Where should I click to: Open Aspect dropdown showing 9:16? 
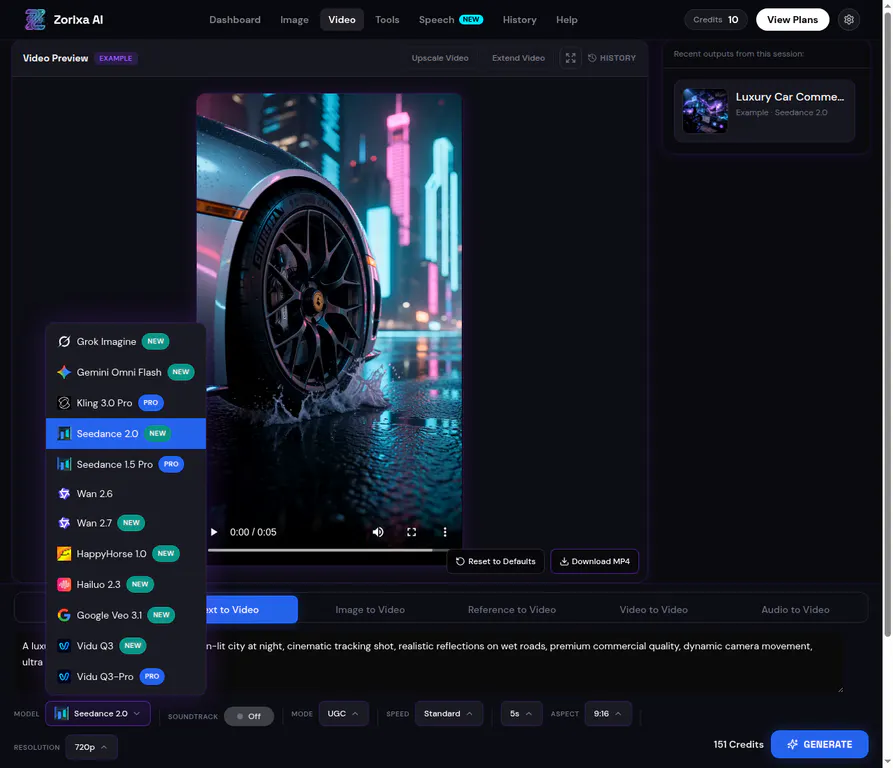608,714
